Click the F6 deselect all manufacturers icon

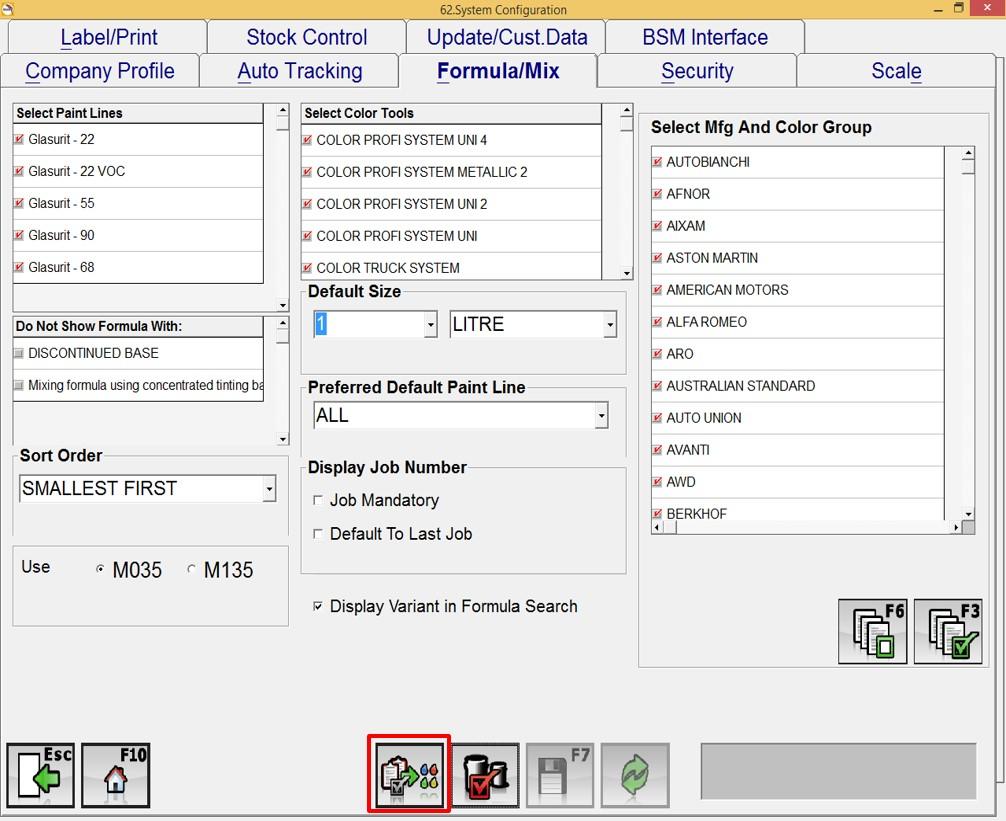coord(873,632)
